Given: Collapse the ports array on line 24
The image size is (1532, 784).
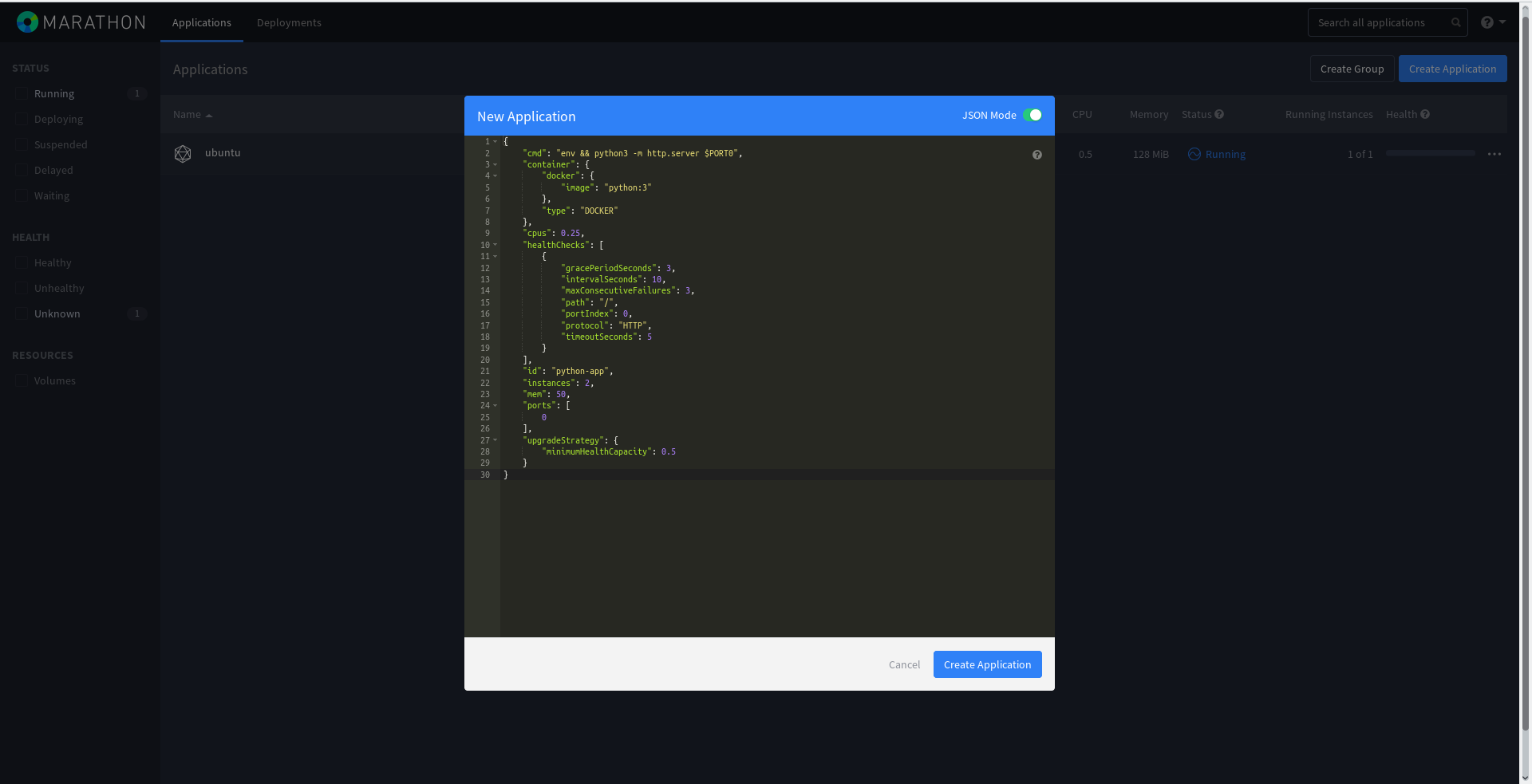Looking at the screenshot, I should click(496, 406).
